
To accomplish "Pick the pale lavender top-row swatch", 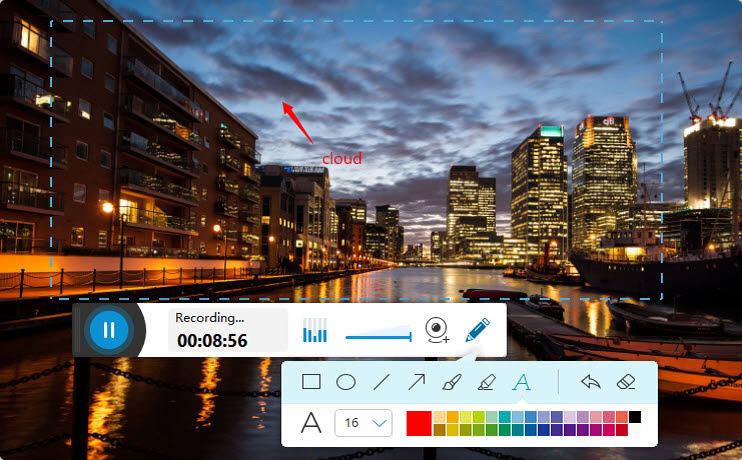I will pyautogui.click(x=570, y=417).
